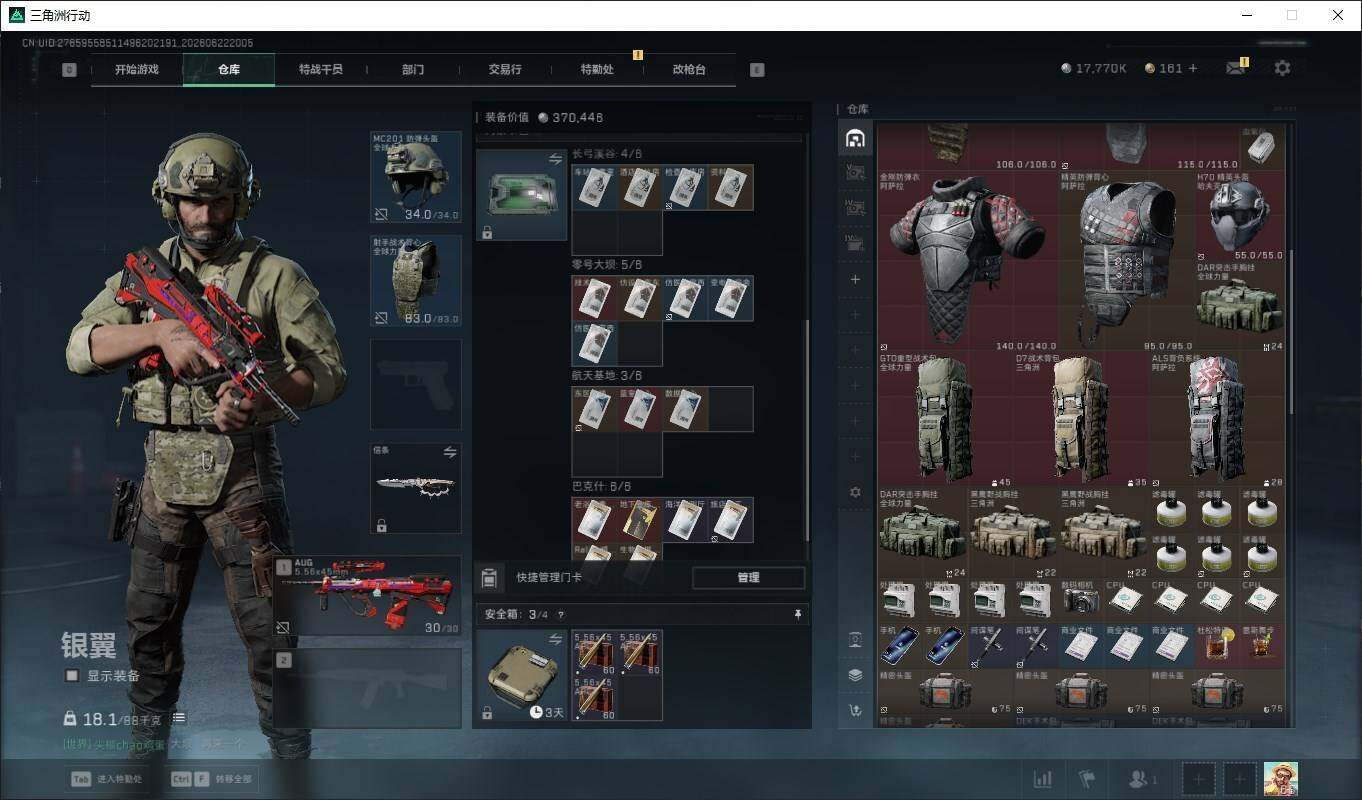Click the 金刚防弹衣 armor item in warehouse
Screen dimensions: 1362x800
point(966,260)
